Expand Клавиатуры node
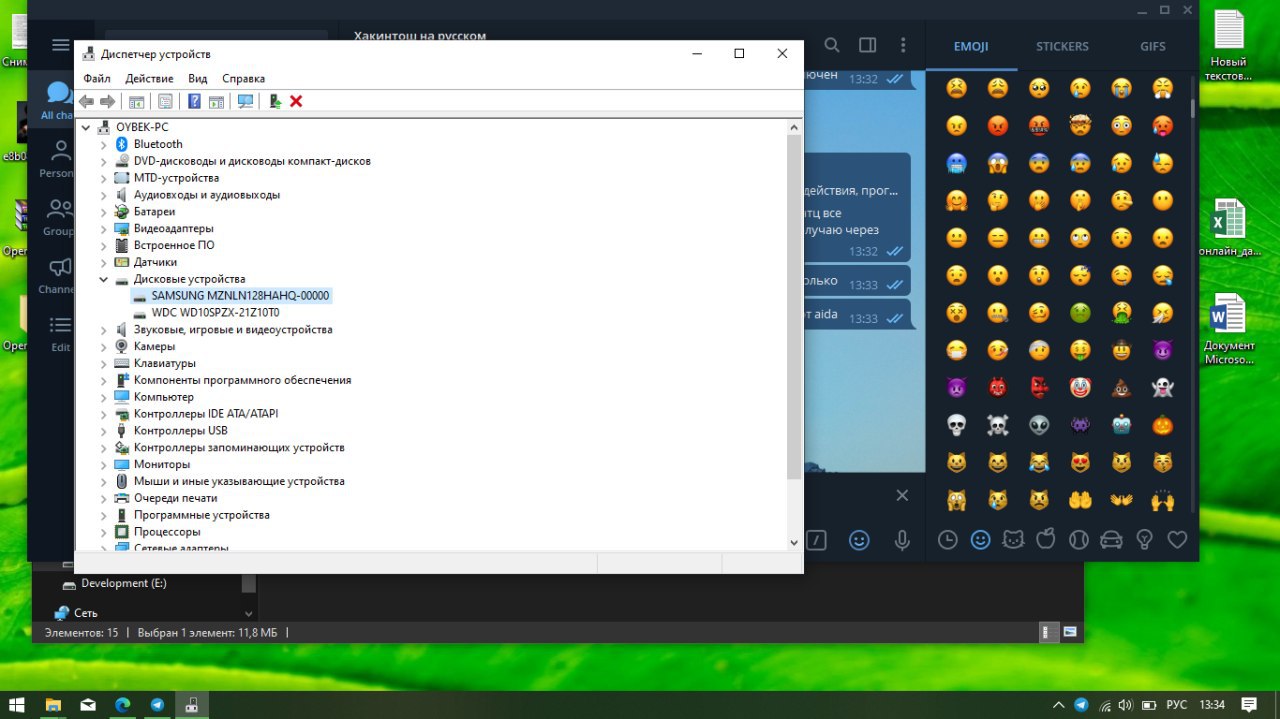The image size is (1280, 719). point(103,363)
